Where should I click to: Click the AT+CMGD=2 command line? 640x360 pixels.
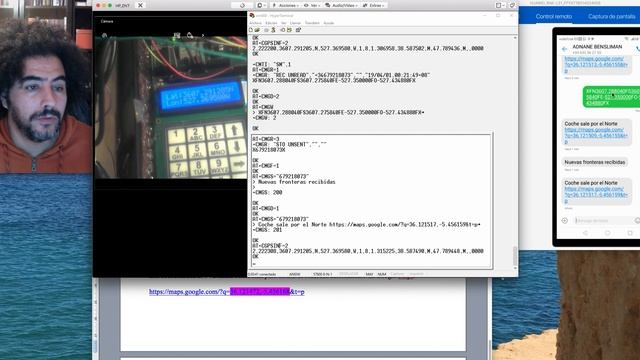click(x=266, y=97)
